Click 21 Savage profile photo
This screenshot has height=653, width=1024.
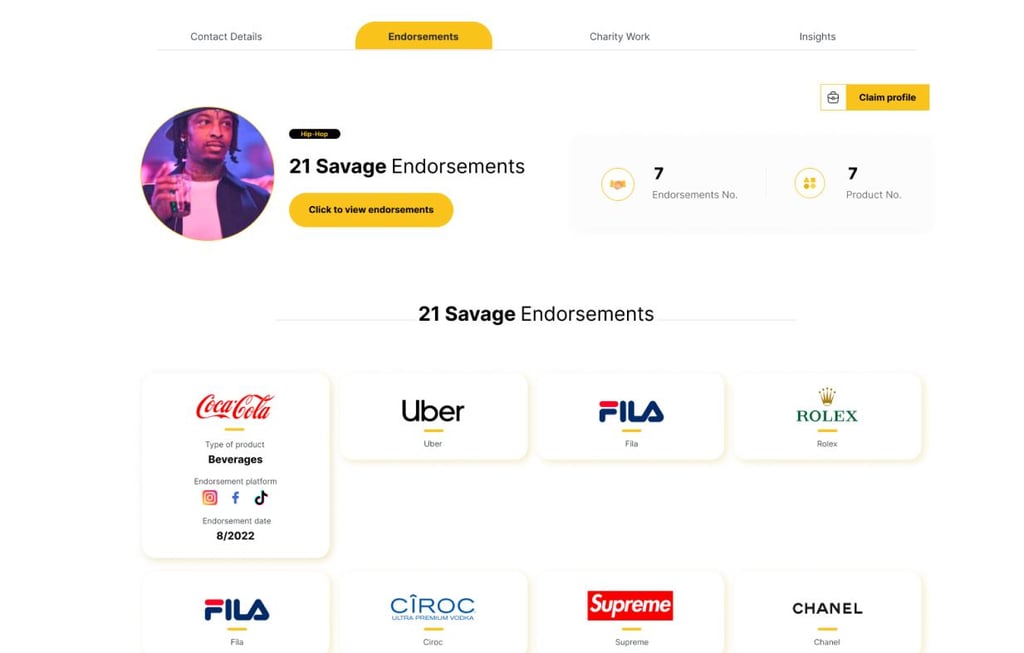coord(208,174)
